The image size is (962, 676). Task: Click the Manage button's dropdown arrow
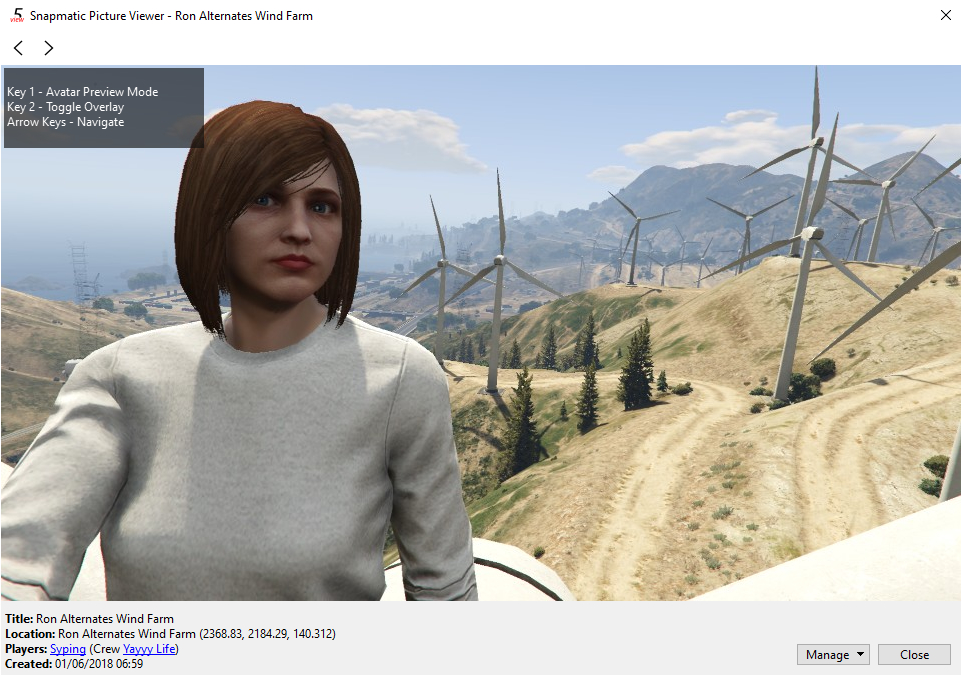coord(858,654)
